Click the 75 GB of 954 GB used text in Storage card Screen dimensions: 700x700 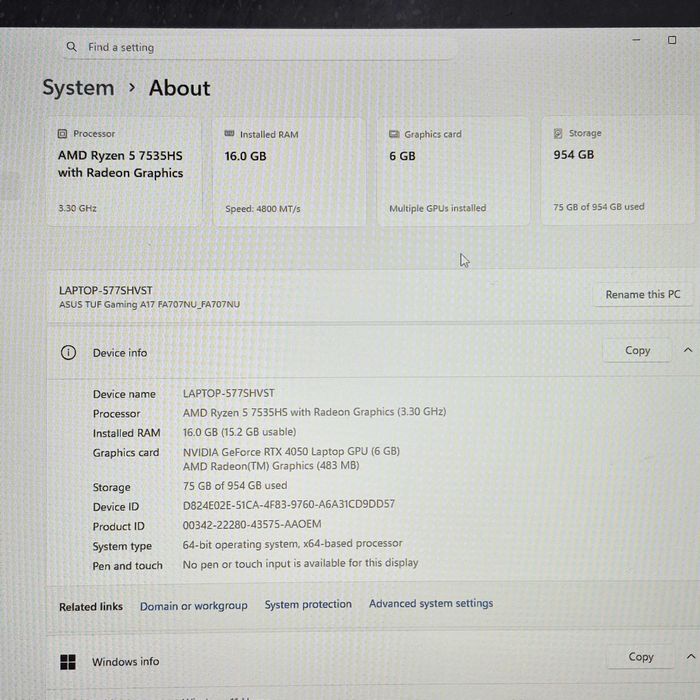pyautogui.click(x=599, y=207)
